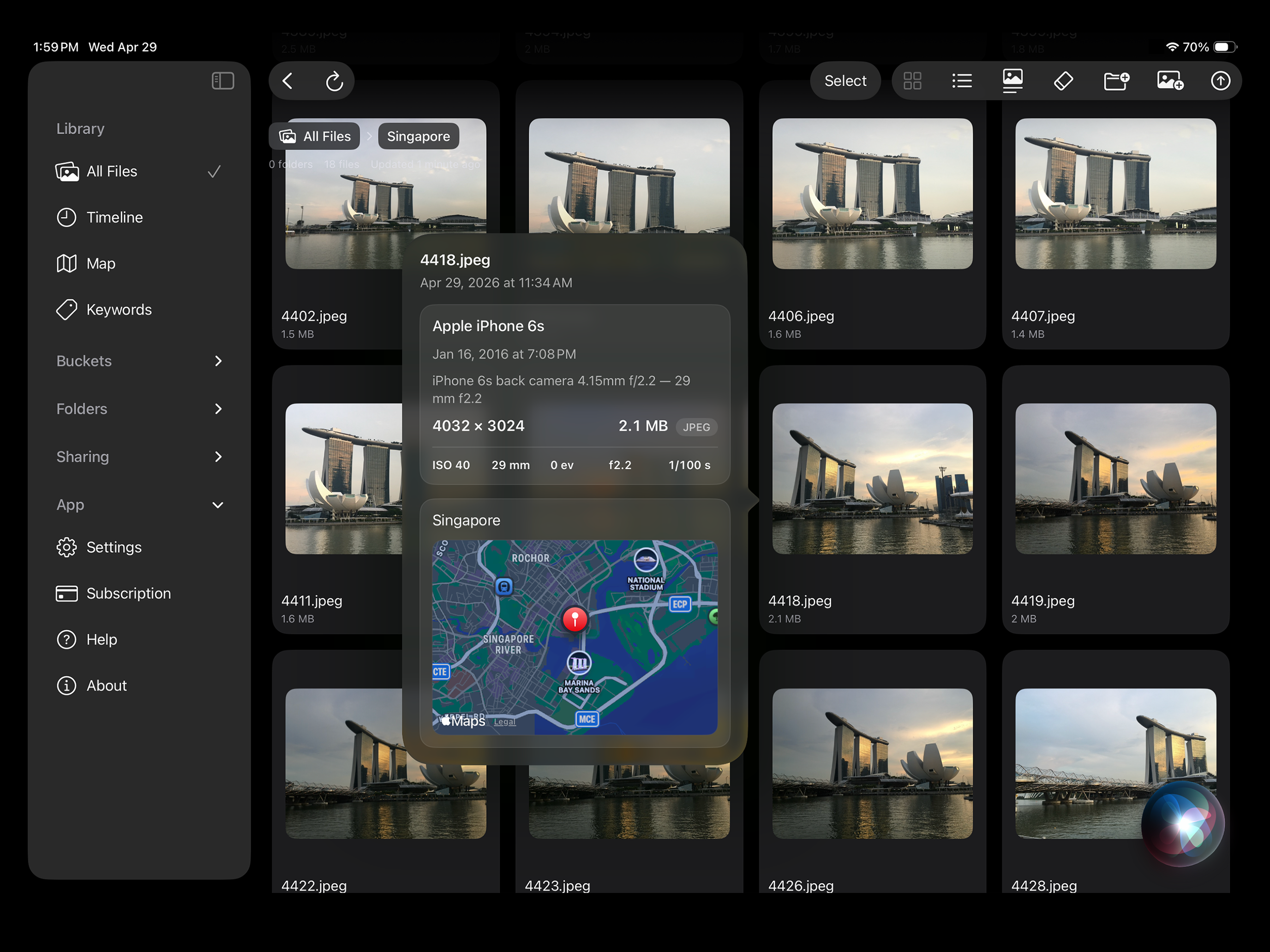This screenshot has width=1270, height=952.
Task: Open the 4406.jpeg photo thumbnail
Action: (872, 194)
